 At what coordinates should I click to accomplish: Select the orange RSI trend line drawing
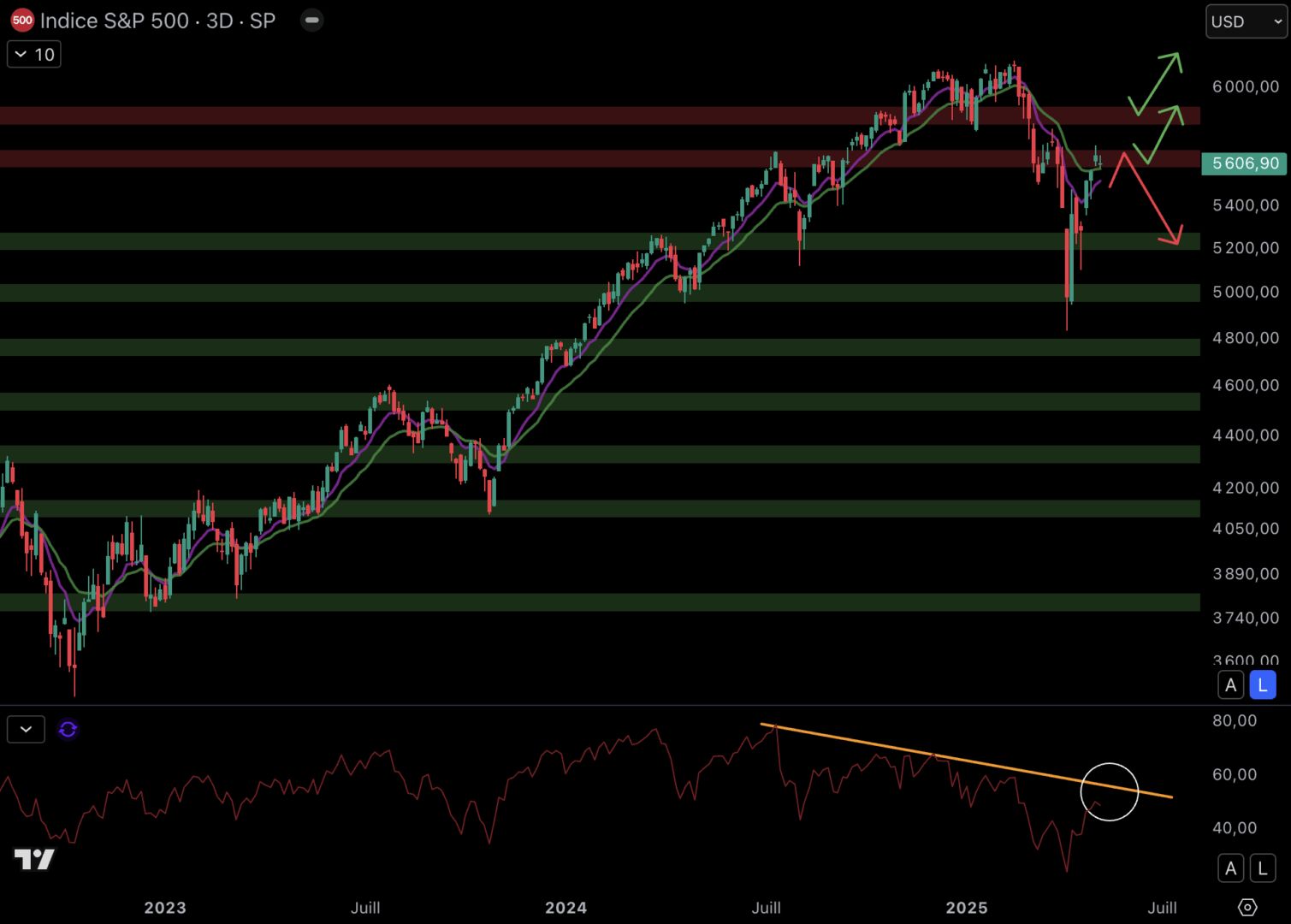click(x=967, y=761)
